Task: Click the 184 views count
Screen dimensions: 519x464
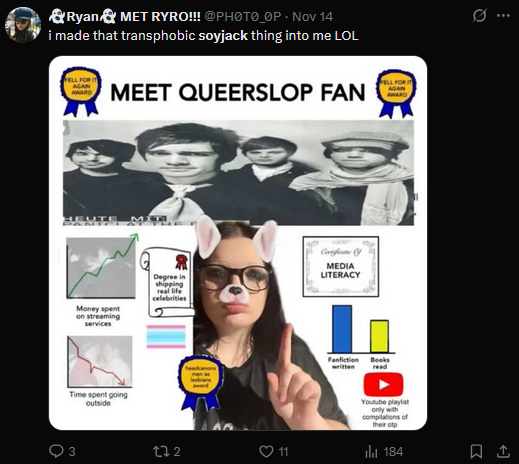Action: (393, 452)
